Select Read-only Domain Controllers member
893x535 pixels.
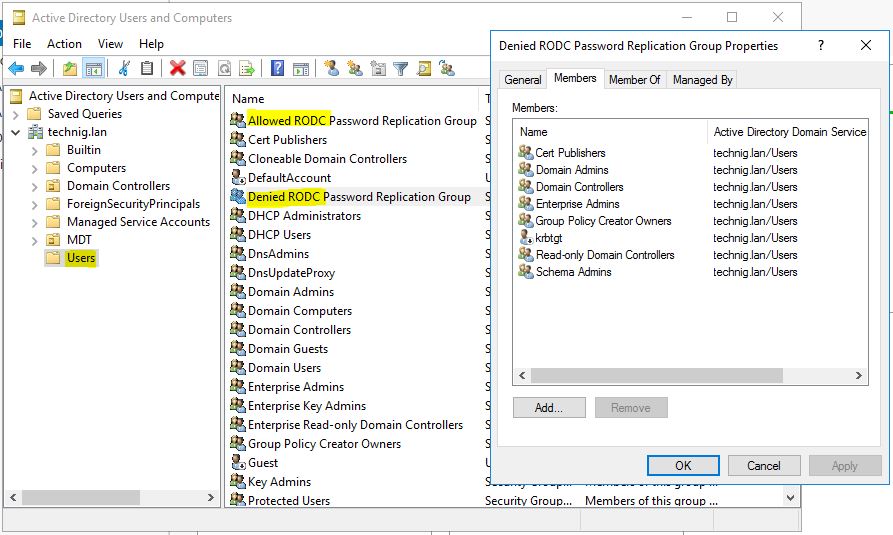(x=596, y=255)
